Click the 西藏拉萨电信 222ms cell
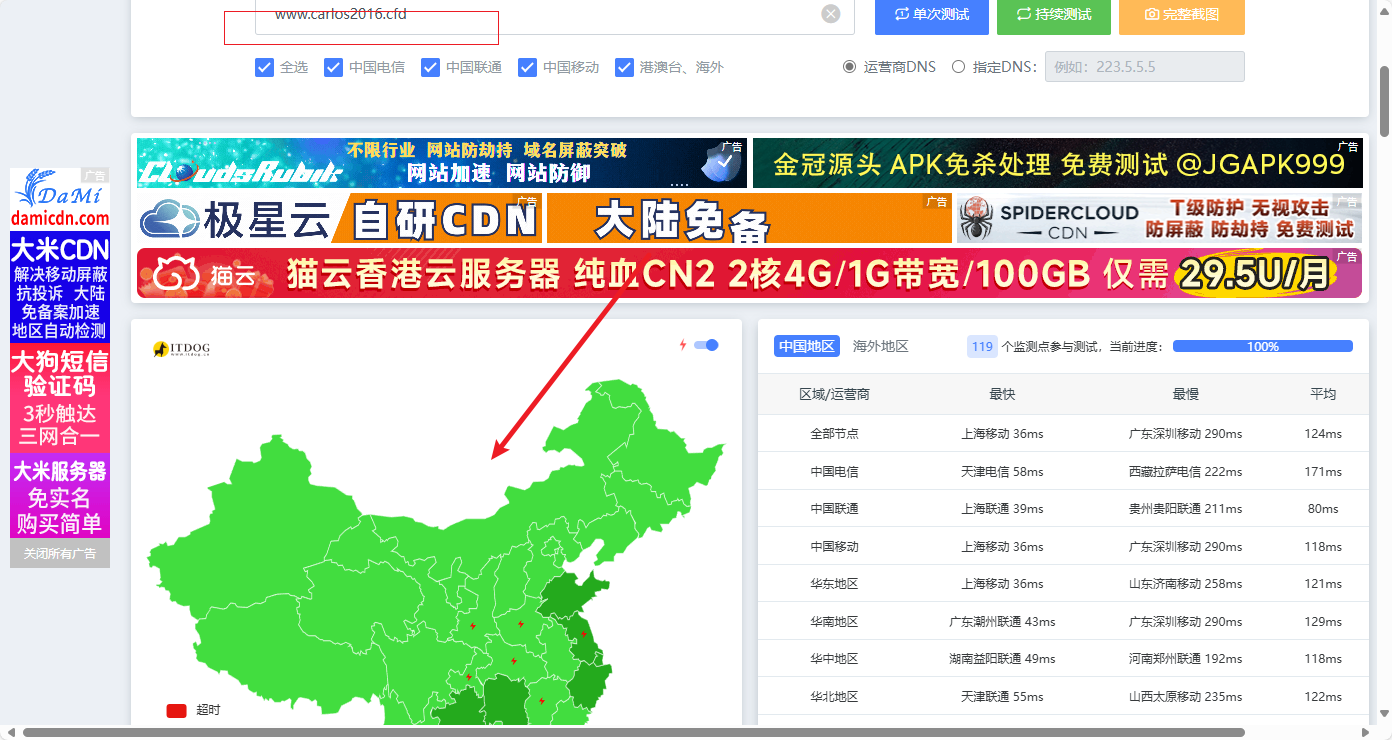The height and width of the screenshot is (740, 1392). point(1186,471)
